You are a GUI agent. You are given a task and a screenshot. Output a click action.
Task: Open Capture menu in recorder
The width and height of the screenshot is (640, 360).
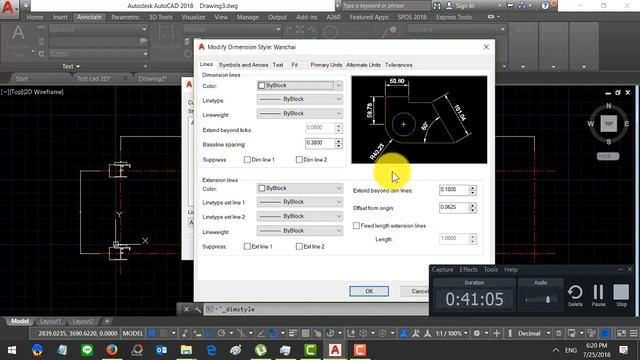point(442,270)
